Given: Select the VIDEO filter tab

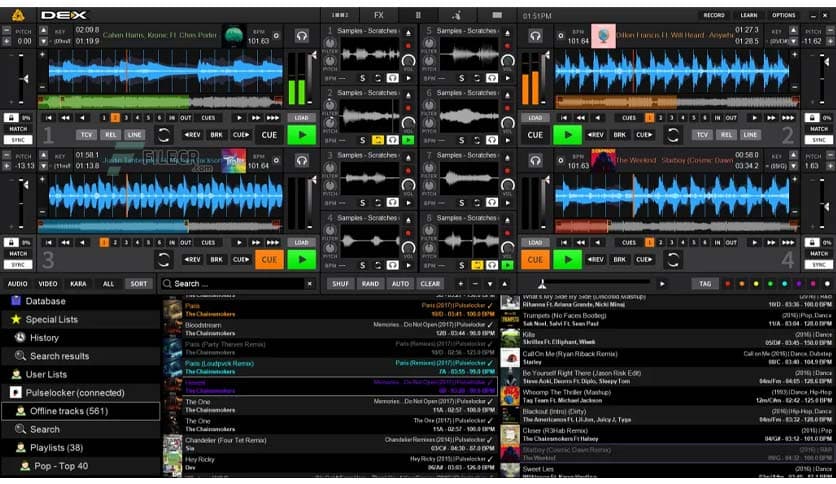Looking at the screenshot, I should [47, 284].
